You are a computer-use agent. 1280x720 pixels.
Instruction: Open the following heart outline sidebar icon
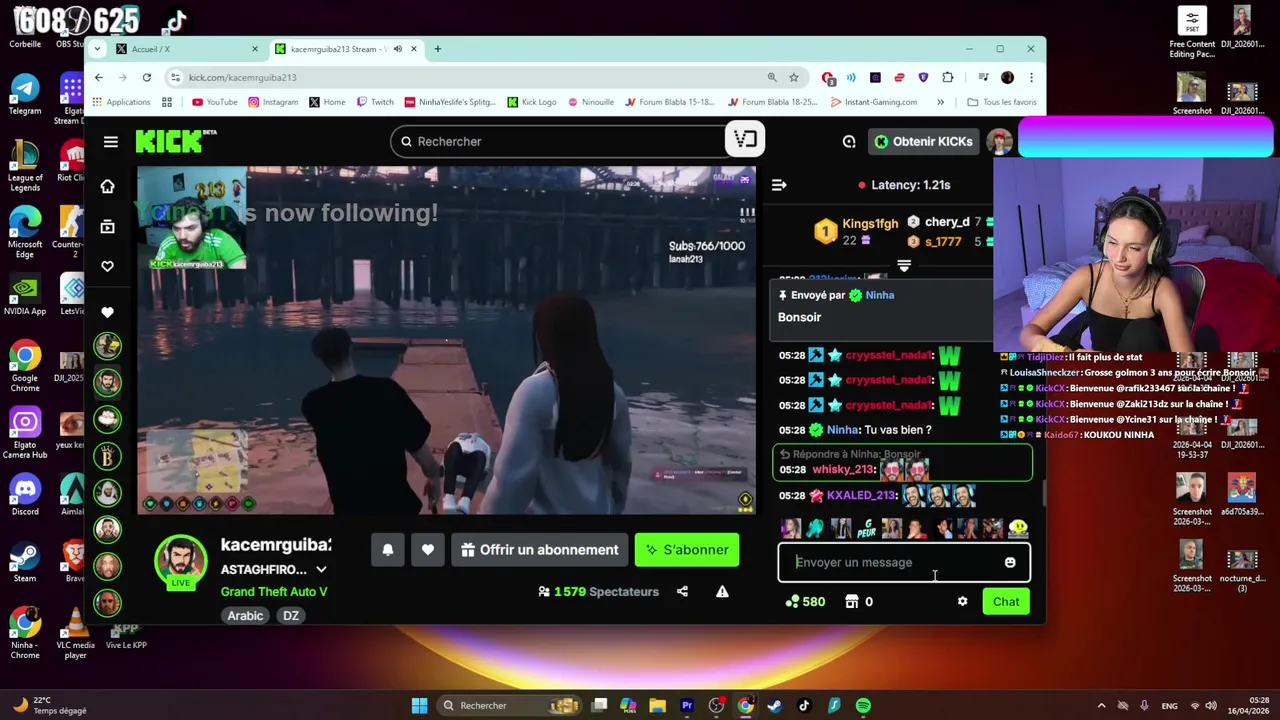coord(108,266)
